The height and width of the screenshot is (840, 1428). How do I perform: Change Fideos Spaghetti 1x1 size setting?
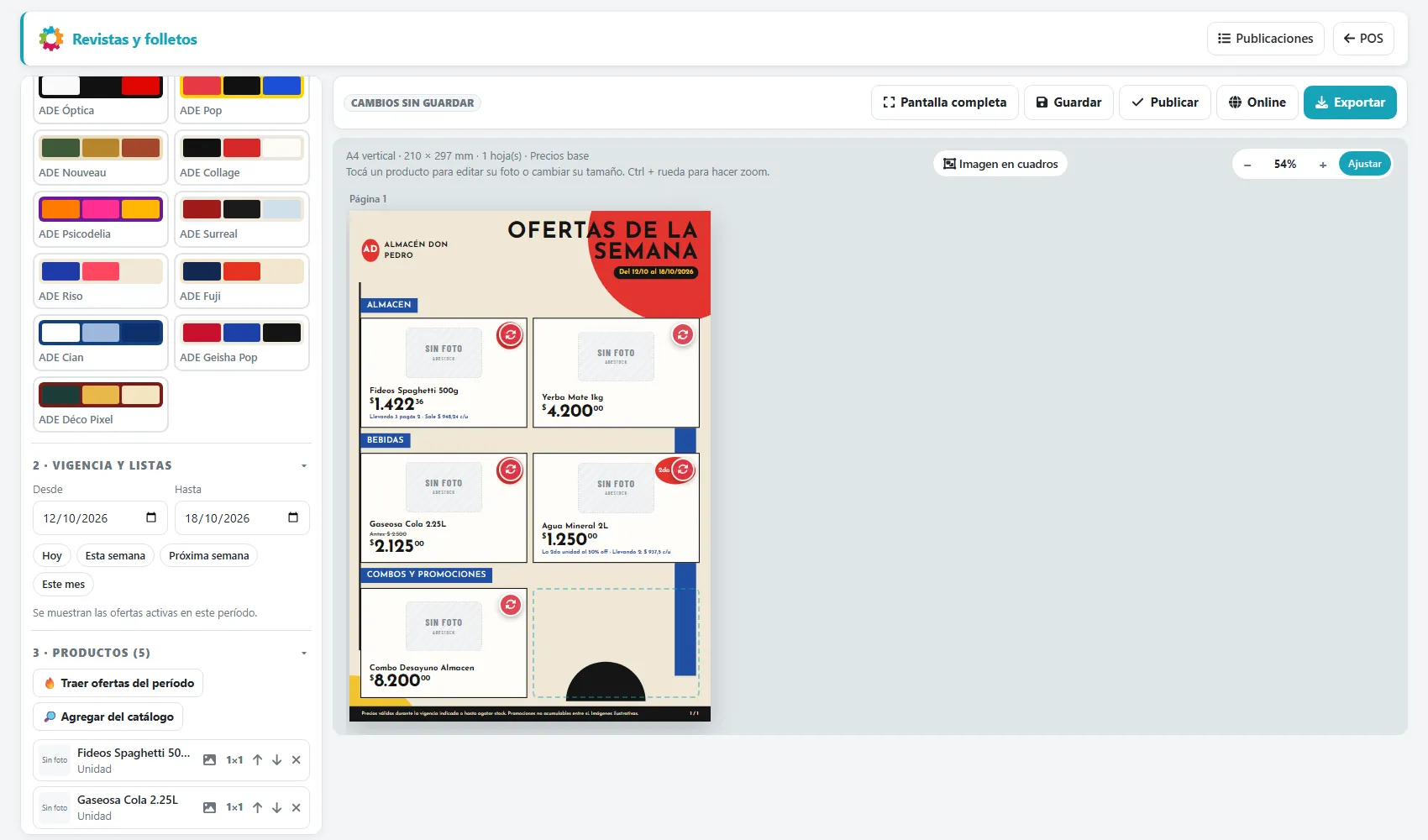[234, 760]
